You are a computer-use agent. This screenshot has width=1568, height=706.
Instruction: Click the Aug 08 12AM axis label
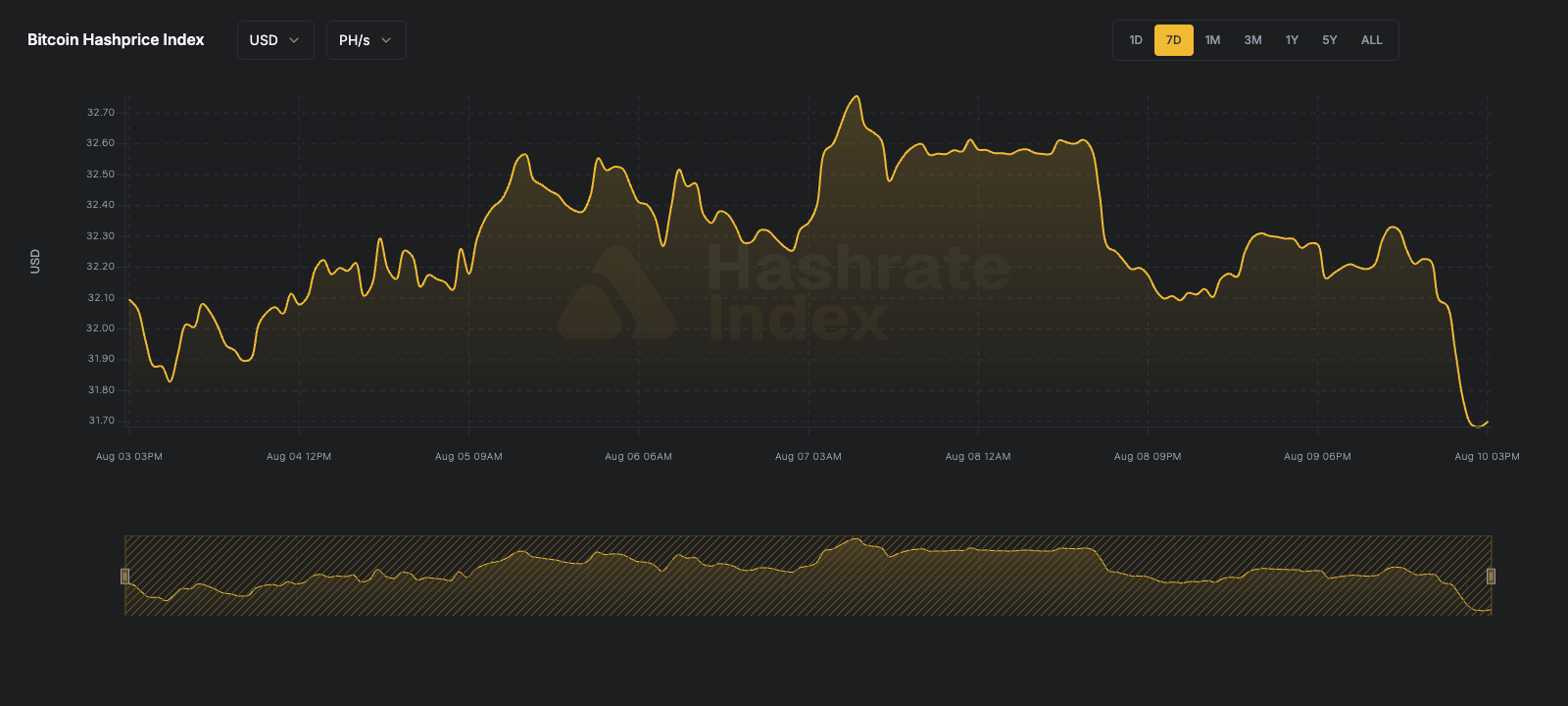click(x=978, y=457)
